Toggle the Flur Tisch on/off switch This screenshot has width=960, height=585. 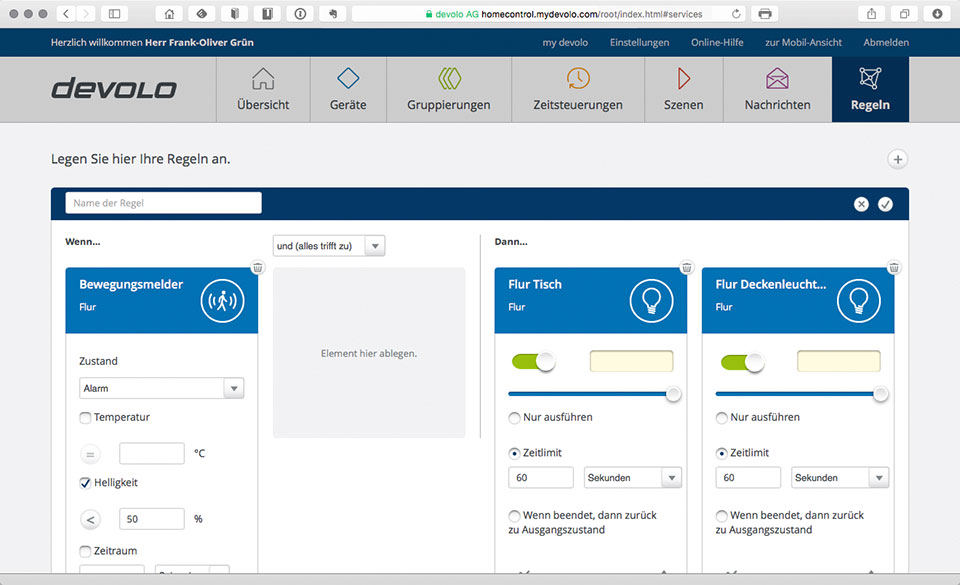[x=533, y=362]
